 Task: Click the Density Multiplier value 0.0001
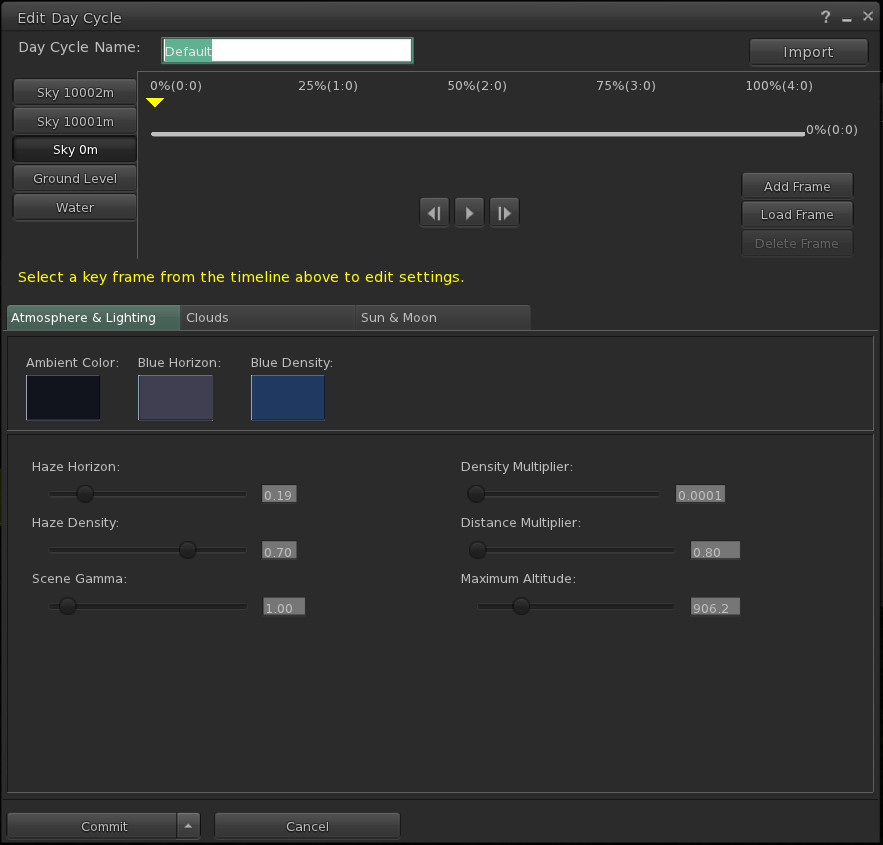coord(701,494)
